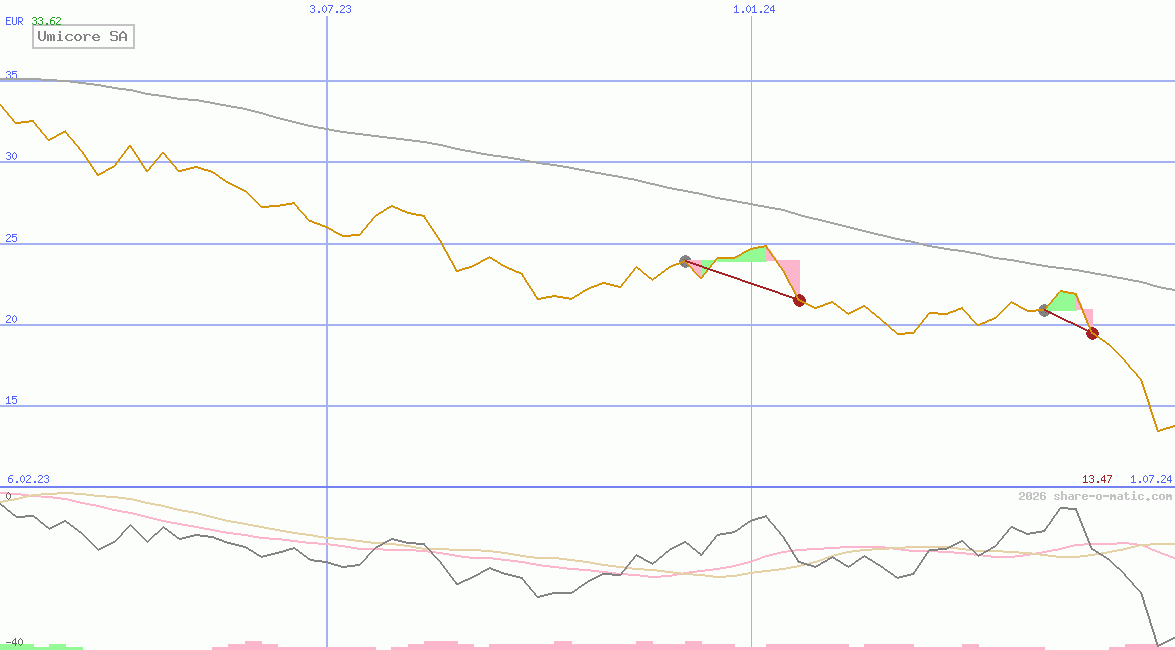Click the 1.07.24 end date label
The height and width of the screenshot is (650, 1175).
coord(1150,480)
